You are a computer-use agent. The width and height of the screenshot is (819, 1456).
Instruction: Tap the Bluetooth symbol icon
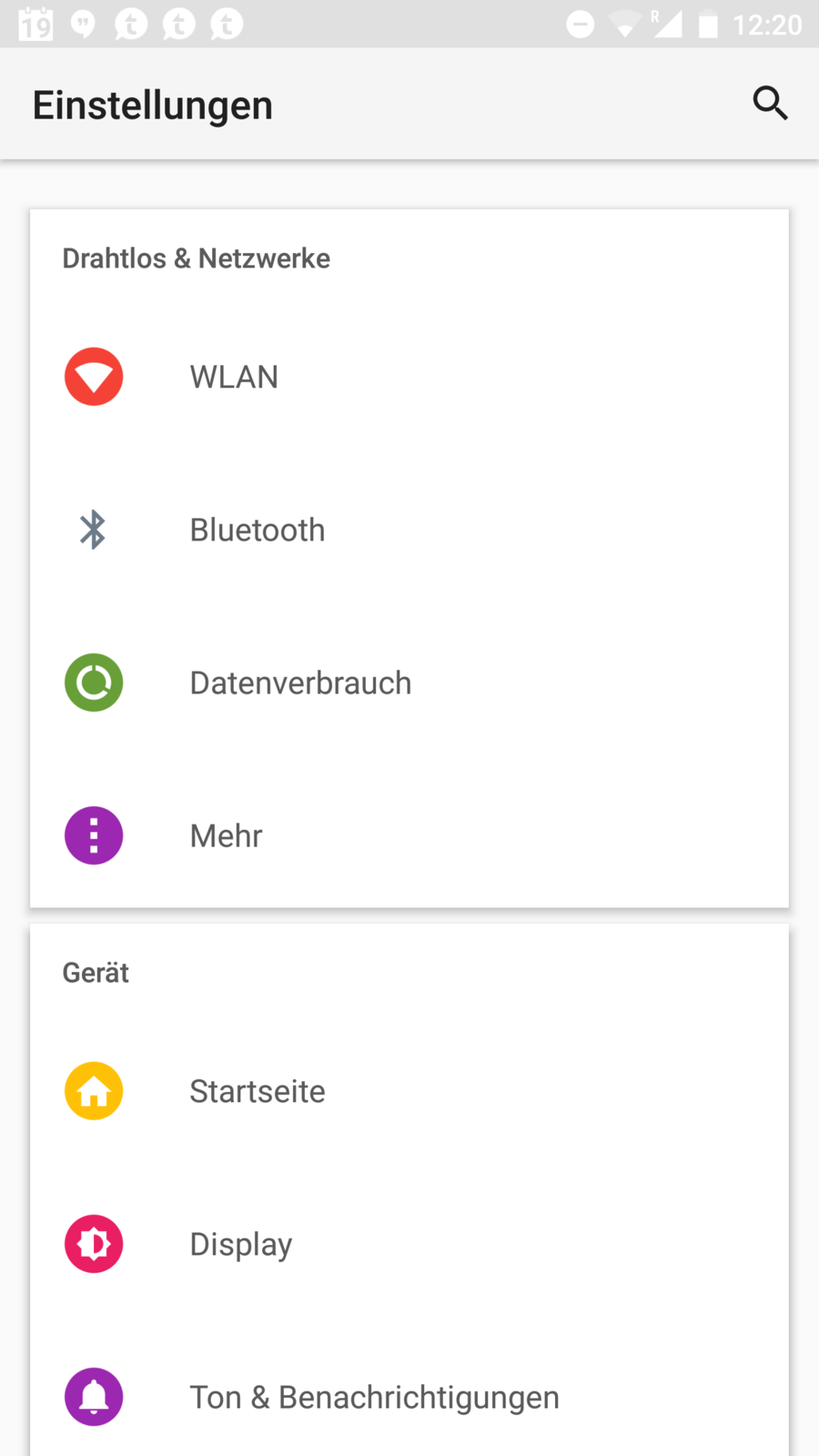point(93,530)
